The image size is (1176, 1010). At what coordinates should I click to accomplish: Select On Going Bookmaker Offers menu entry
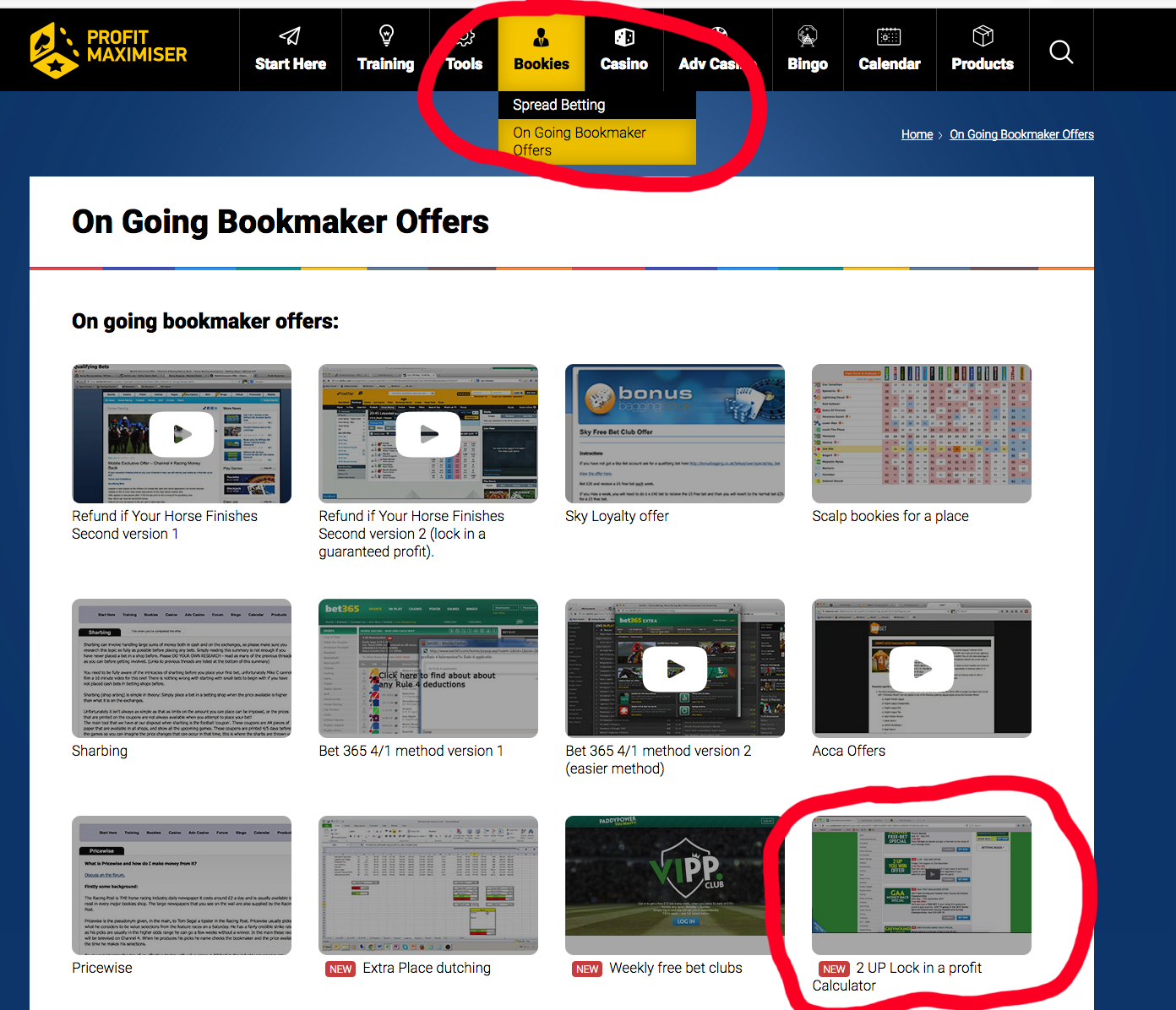(x=579, y=141)
